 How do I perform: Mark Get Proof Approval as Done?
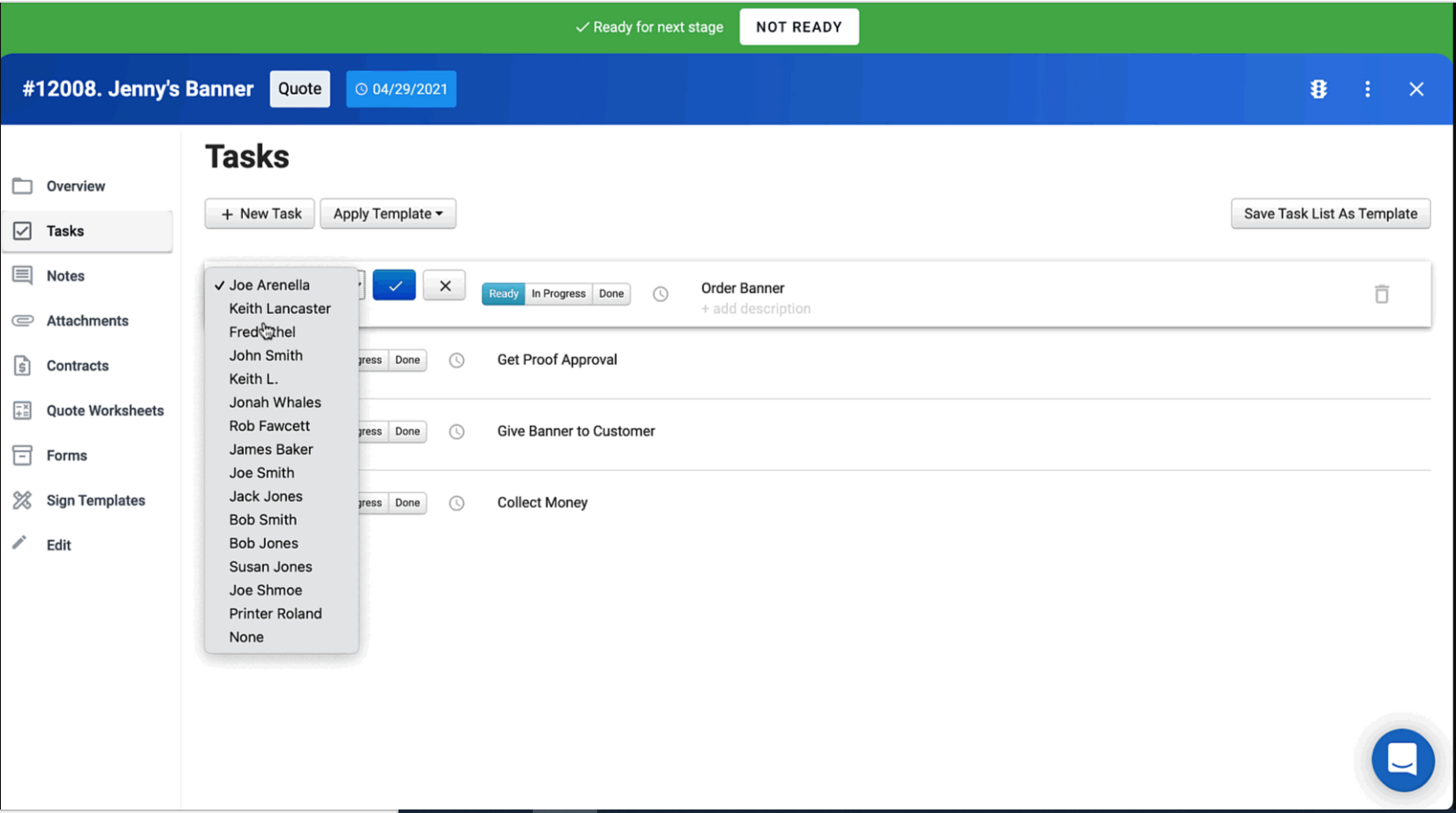[407, 360]
